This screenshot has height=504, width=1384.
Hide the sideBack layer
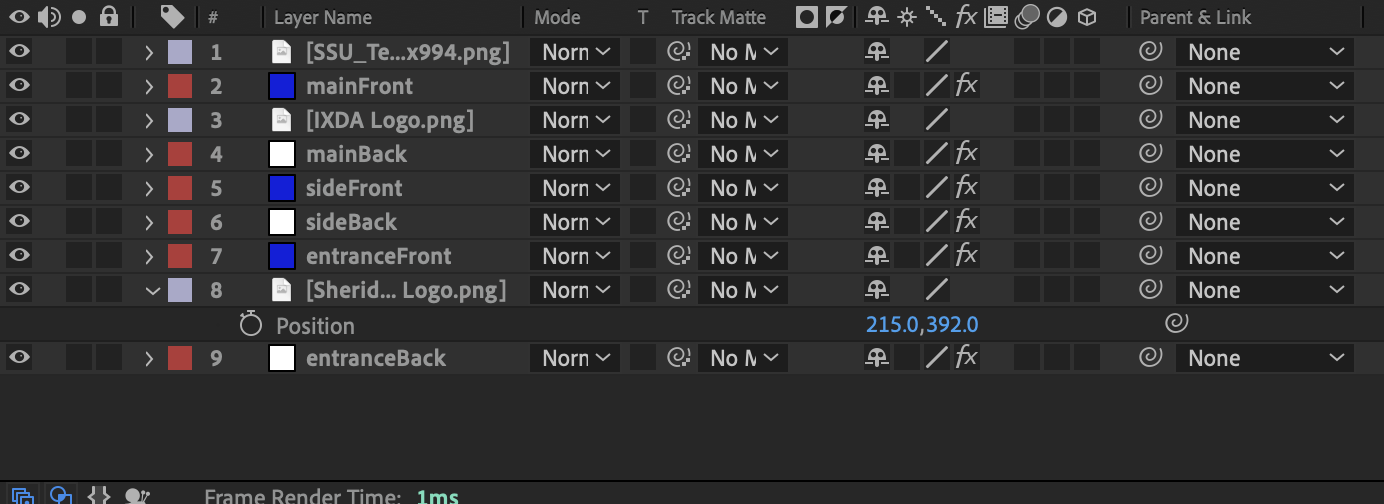coord(19,222)
